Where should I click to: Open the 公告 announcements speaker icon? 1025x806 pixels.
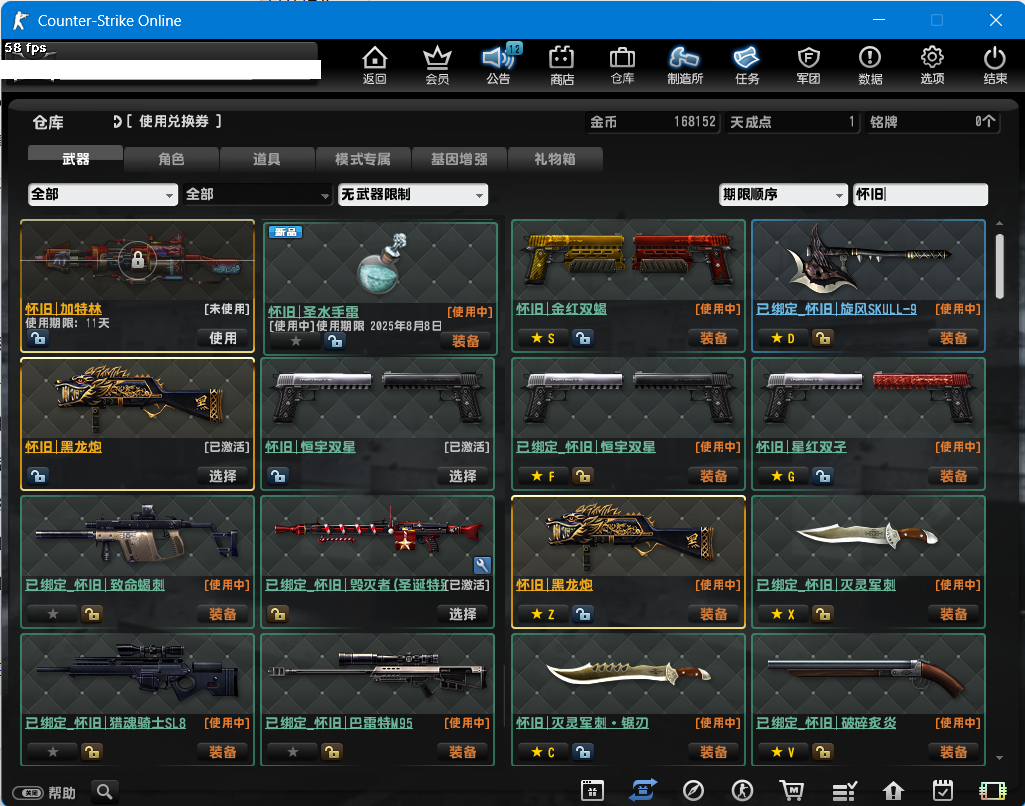(x=499, y=65)
